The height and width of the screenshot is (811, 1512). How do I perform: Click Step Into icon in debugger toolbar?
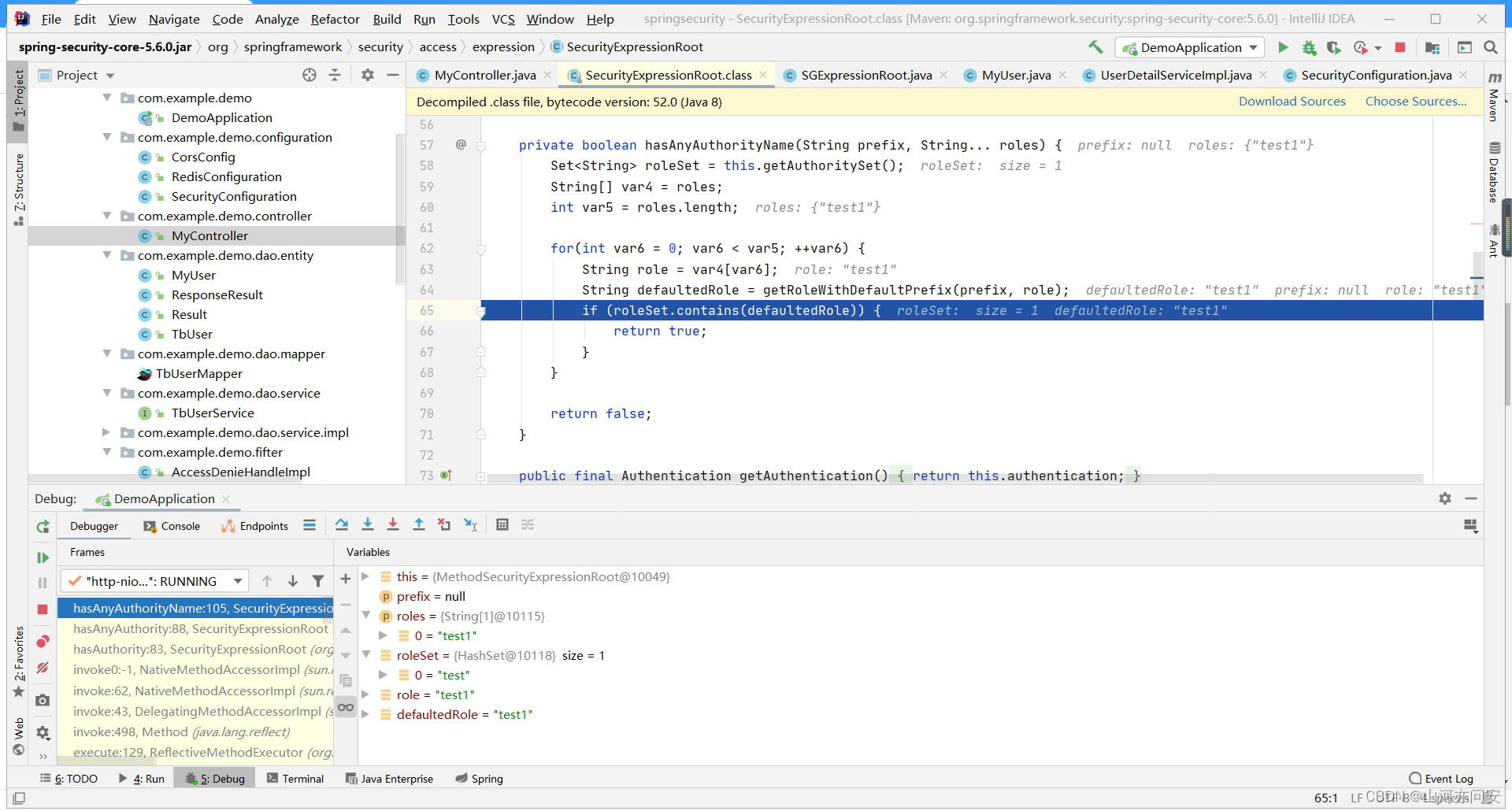[367, 525]
